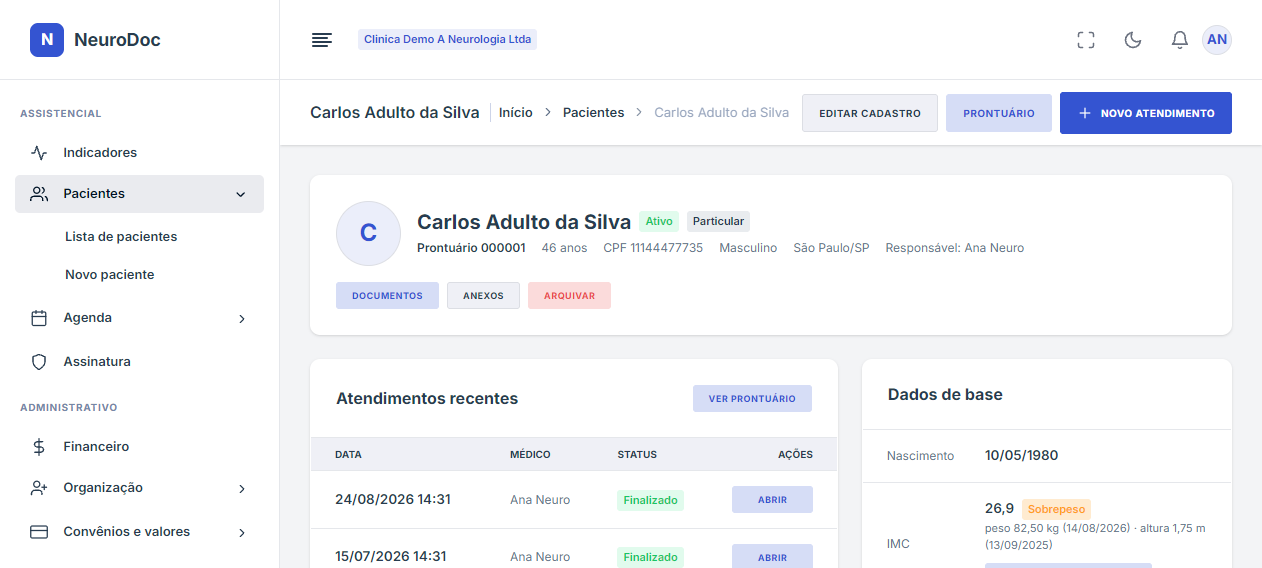
Task: Collapse the Pacientes submenu chevron
Action: 240,194
